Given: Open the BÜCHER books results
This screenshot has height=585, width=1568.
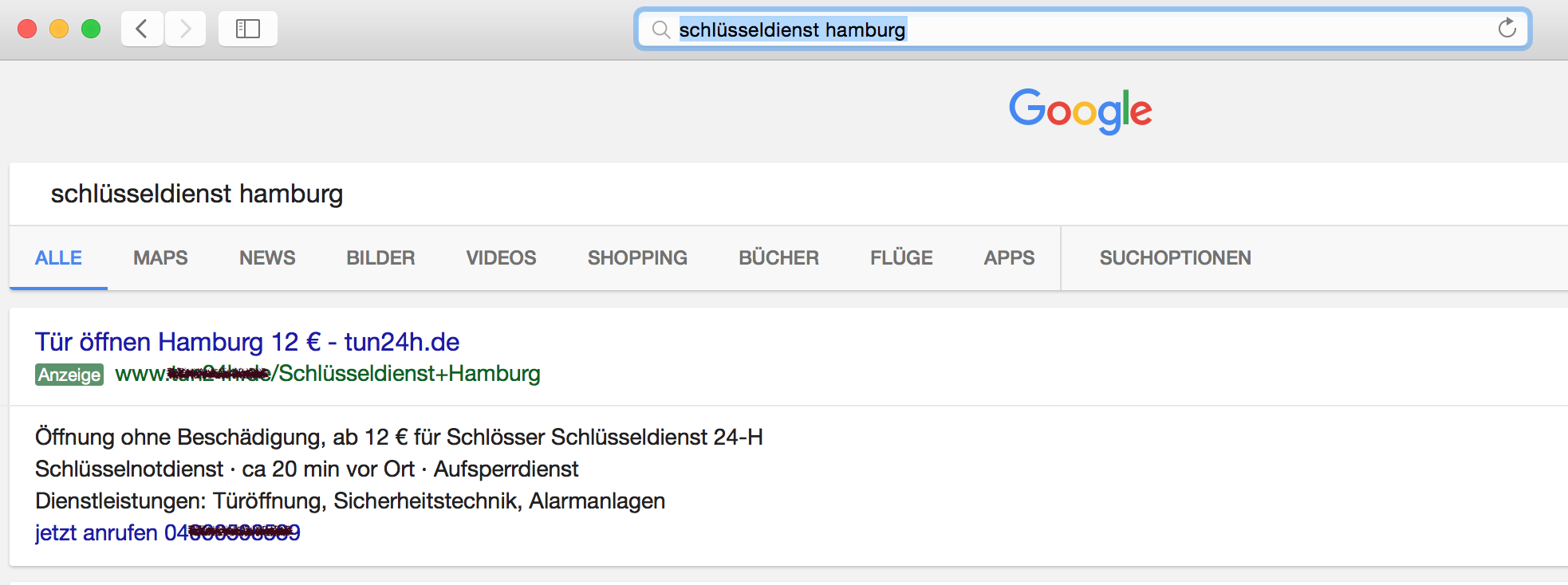Looking at the screenshot, I should (x=778, y=257).
